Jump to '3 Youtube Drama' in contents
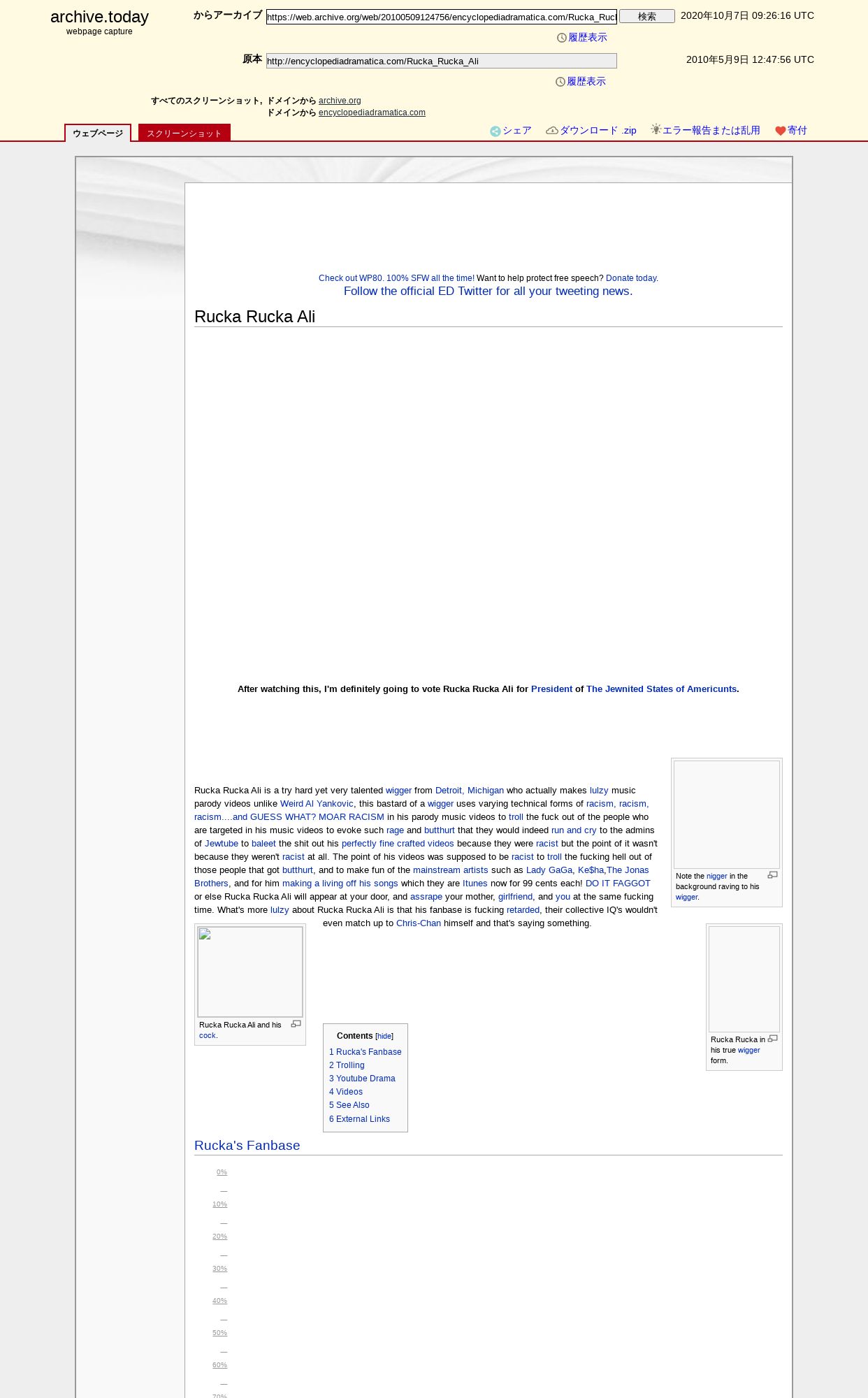The width and height of the screenshot is (868, 1398). click(x=362, y=1079)
